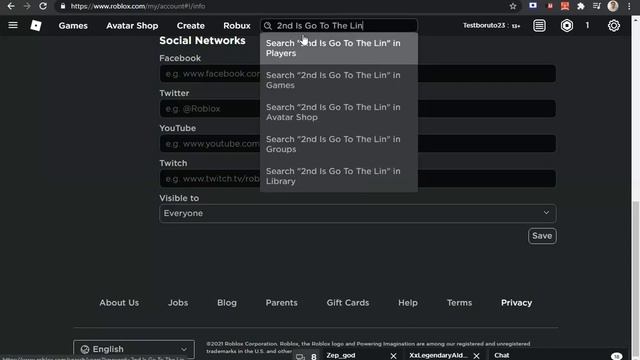Open the Gift Cards footer link
The width and height of the screenshot is (640, 360).
pyautogui.click(x=348, y=303)
